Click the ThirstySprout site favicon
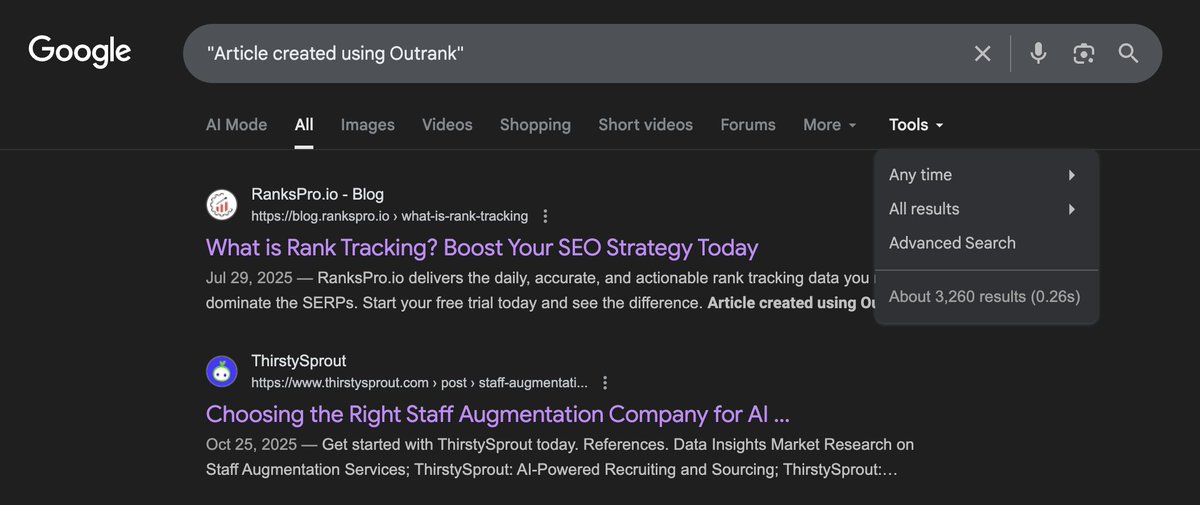This screenshot has height=505, width=1200. click(221, 371)
